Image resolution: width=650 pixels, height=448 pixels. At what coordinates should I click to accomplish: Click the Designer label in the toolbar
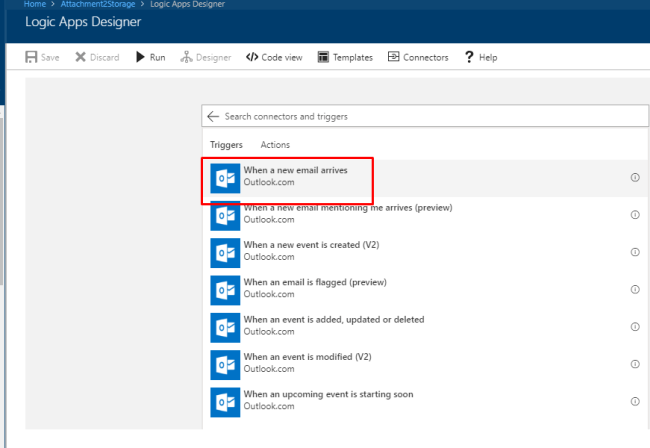click(x=213, y=58)
